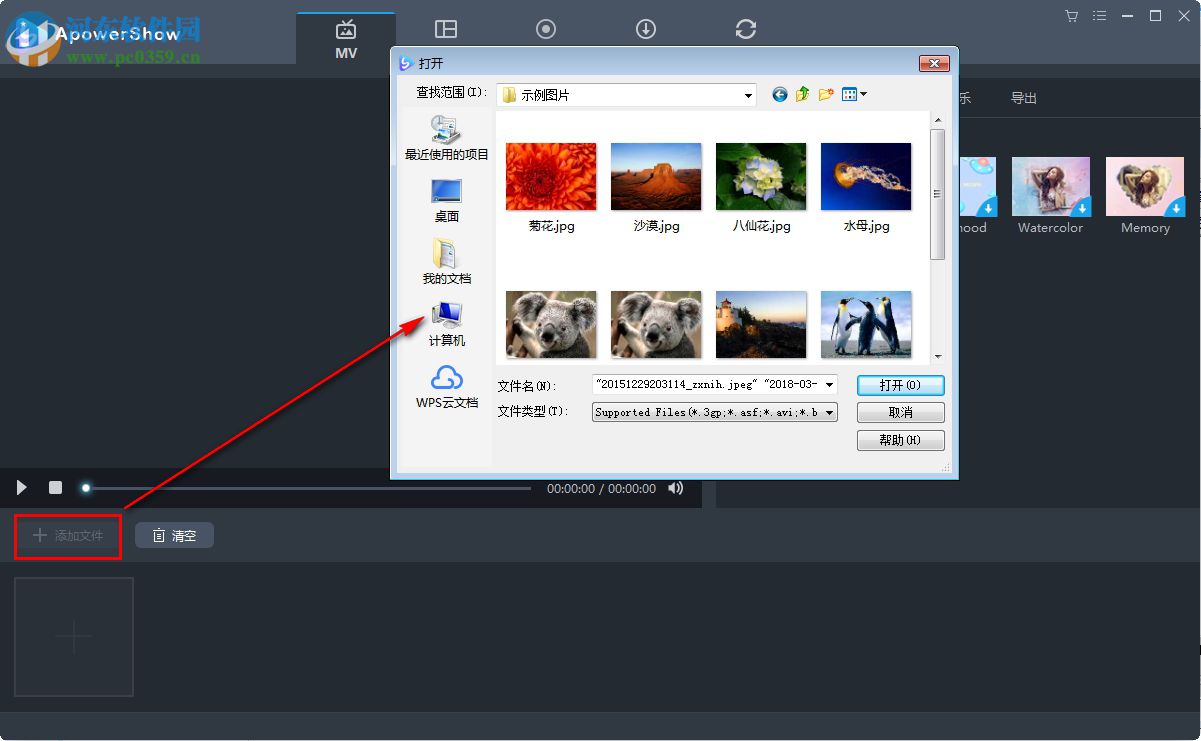Click the playback progress slider handle
Viewport: 1201px width, 741px height.
click(85, 488)
